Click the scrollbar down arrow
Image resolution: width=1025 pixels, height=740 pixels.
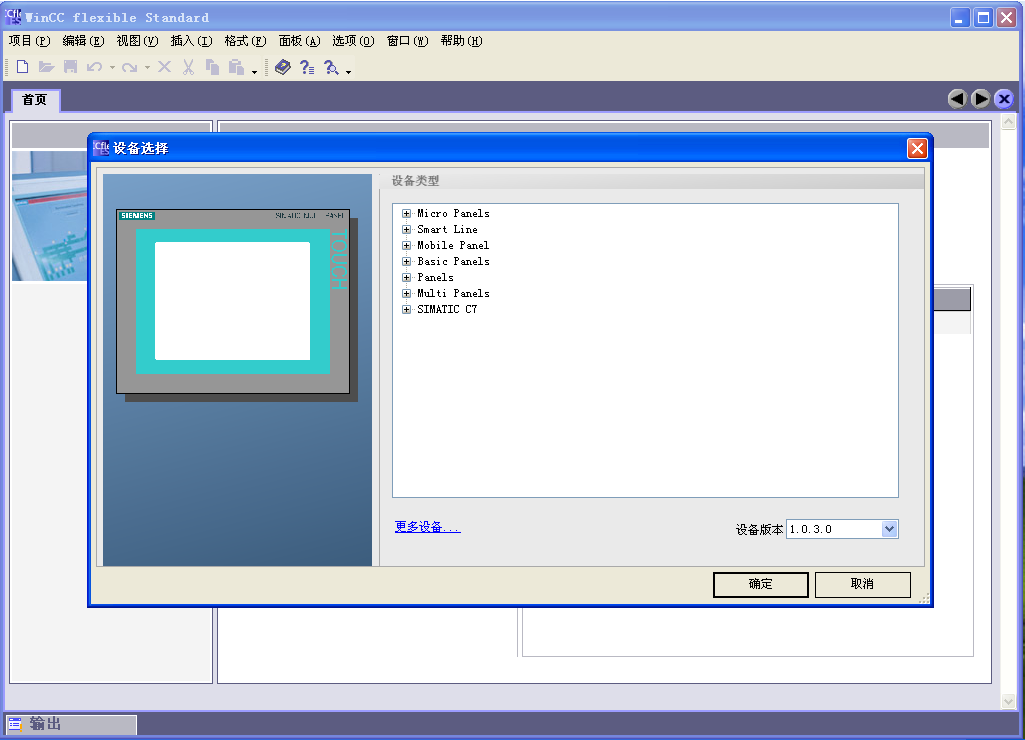[x=1008, y=701]
